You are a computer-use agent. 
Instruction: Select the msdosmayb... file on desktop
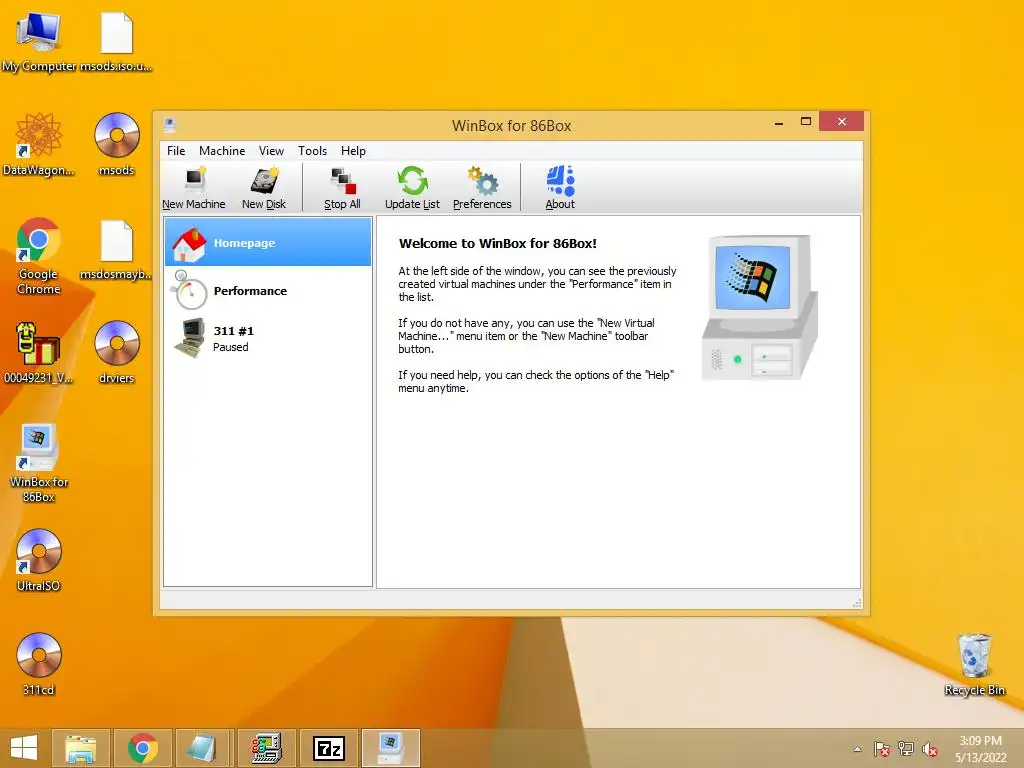coord(116,250)
